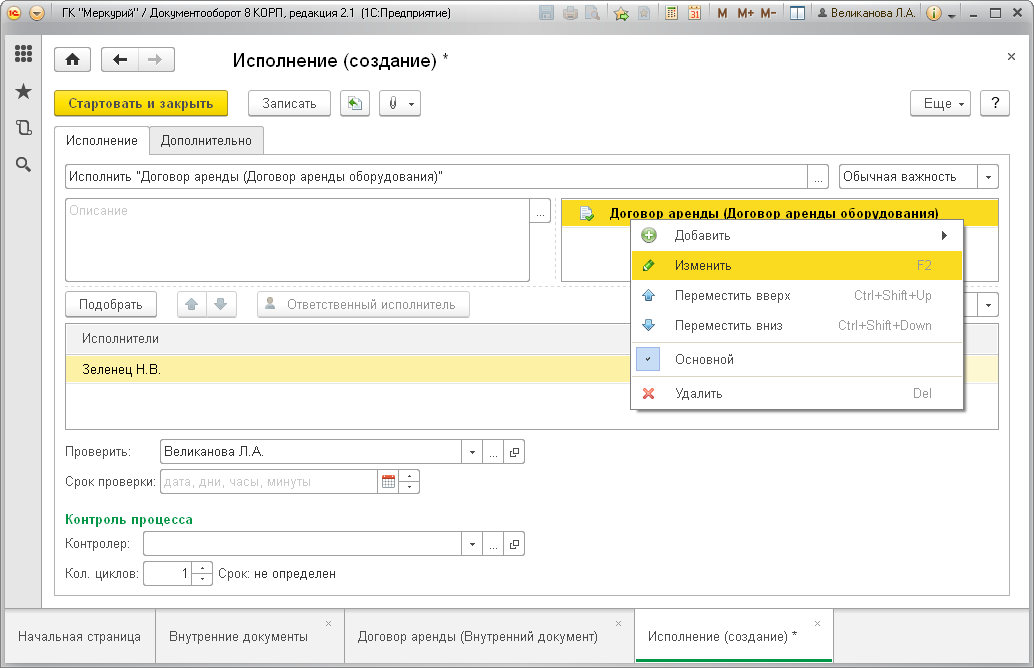This screenshot has width=1034, height=668.
Task: Move executor up arrow button
Action: pyautogui.click(x=192, y=304)
